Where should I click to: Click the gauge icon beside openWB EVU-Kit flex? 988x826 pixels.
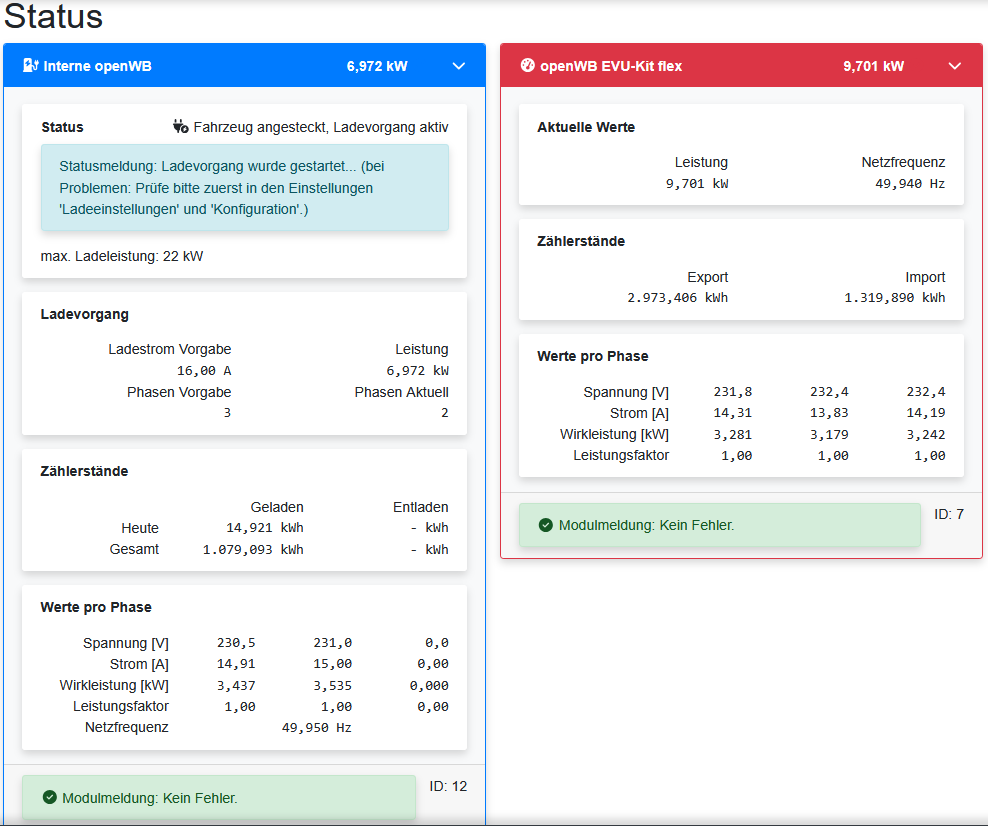pyautogui.click(x=527, y=66)
